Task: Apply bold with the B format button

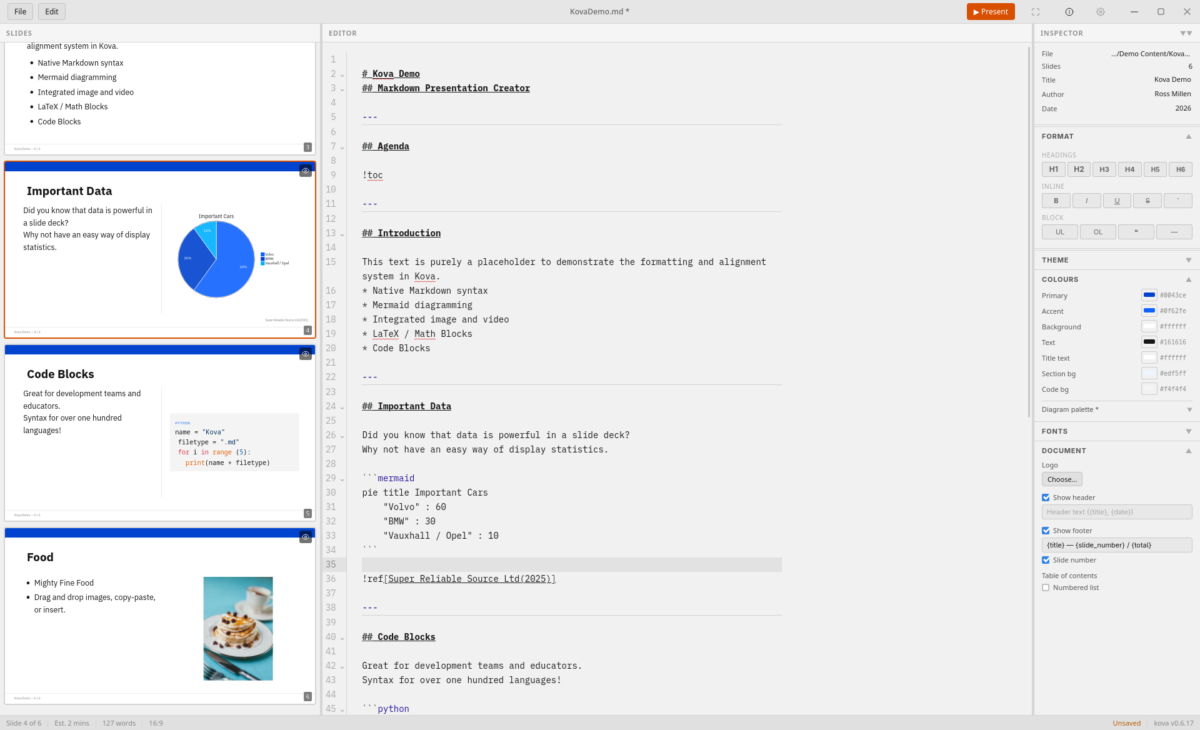Action: (x=1054, y=200)
